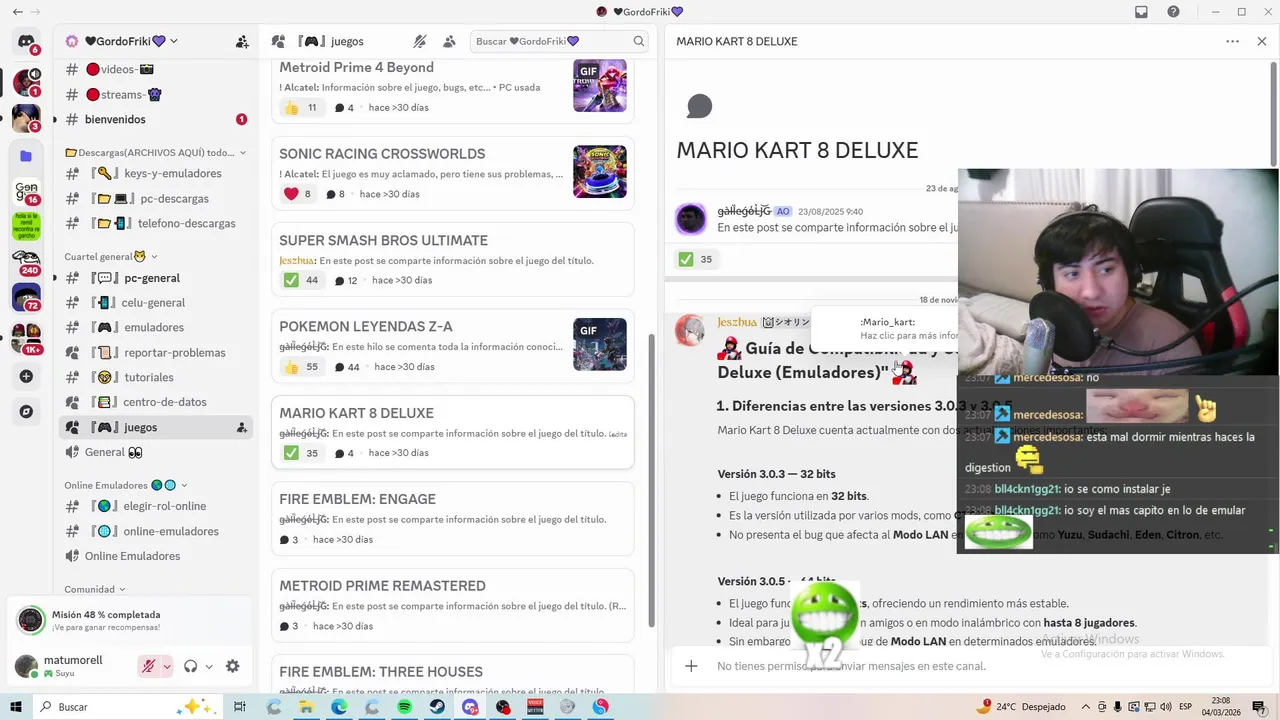Toggle thumbs-up reaction on Metroid Prime 4 Beyond

click(x=302, y=108)
